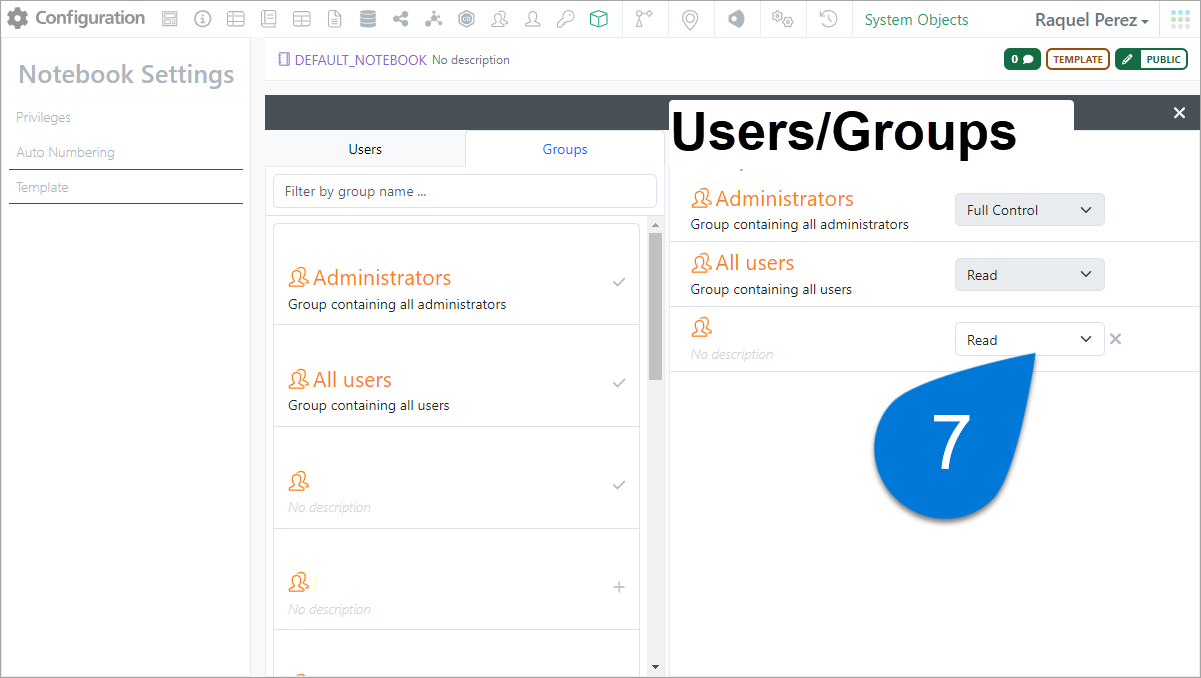Select All users name in the groups list
1201x678 pixels.
click(x=352, y=380)
